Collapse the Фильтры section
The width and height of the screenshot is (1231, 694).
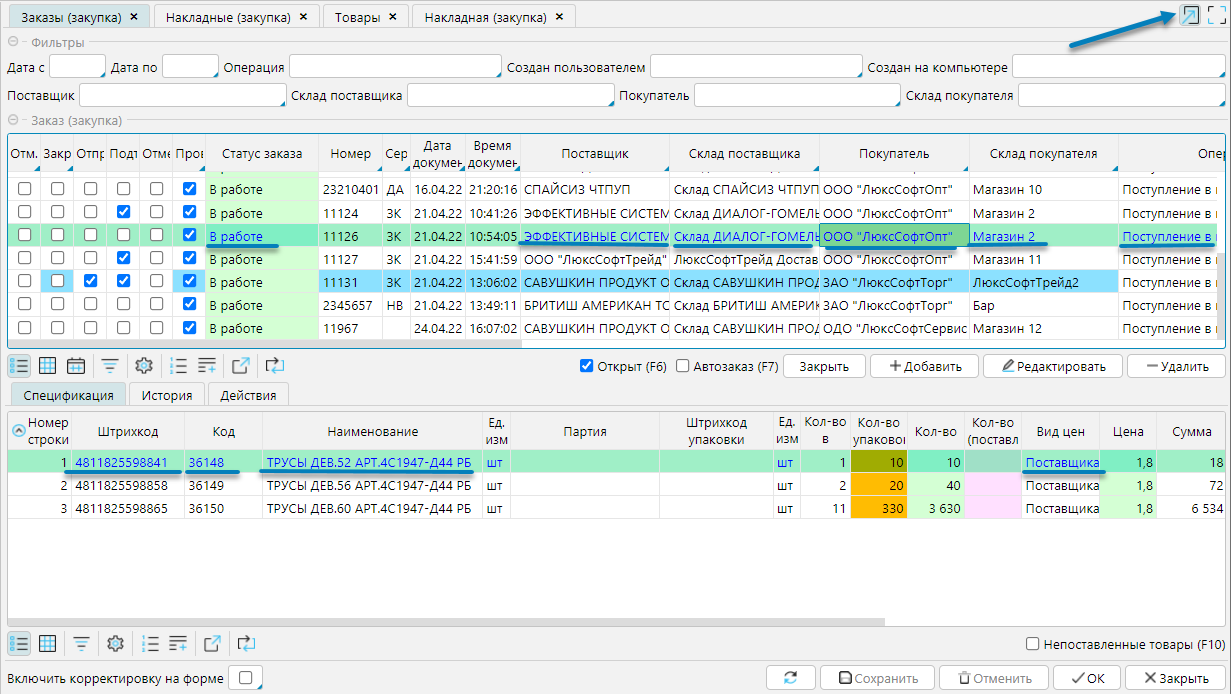[15, 42]
